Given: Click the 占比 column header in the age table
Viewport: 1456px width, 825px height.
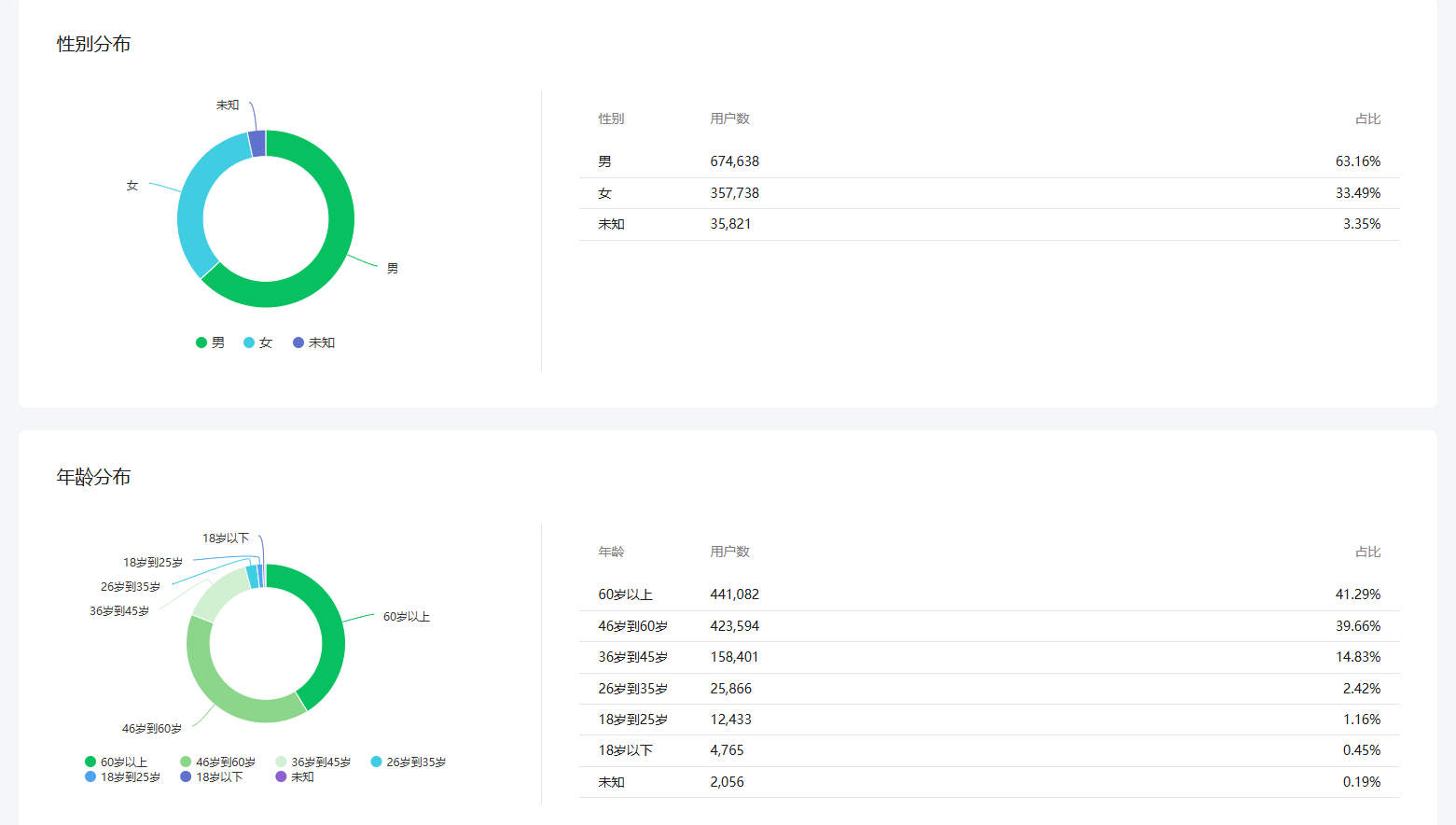Looking at the screenshot, I should point(1367,552).
